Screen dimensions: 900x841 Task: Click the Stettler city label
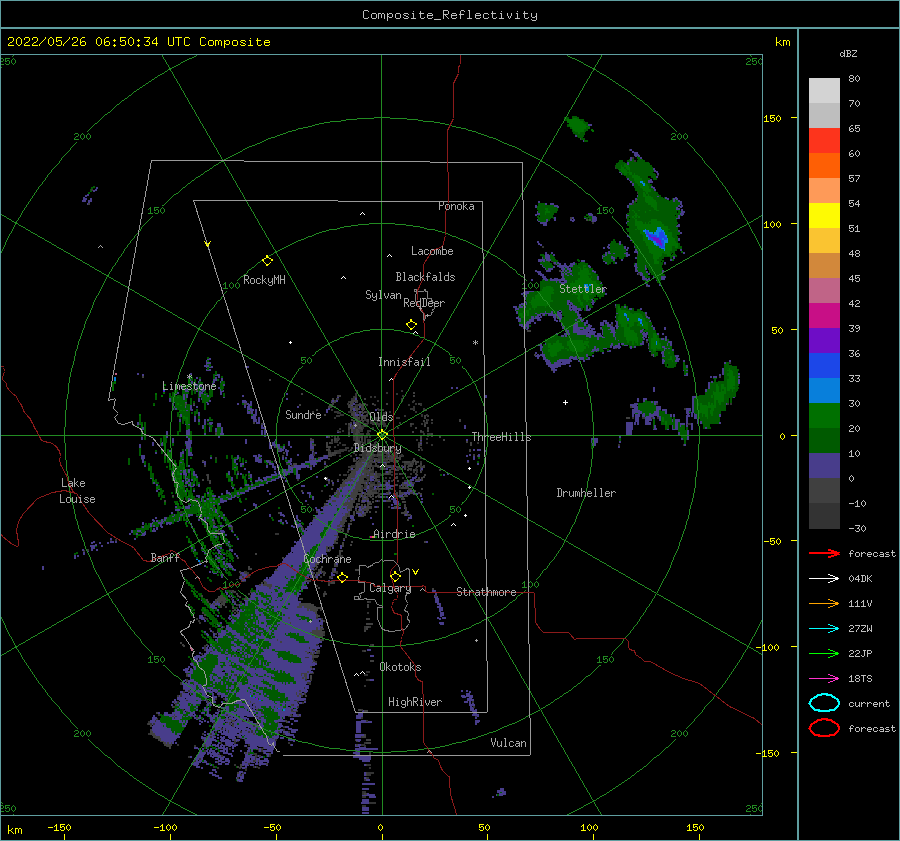pyautogui.click(x=583, y=289)
